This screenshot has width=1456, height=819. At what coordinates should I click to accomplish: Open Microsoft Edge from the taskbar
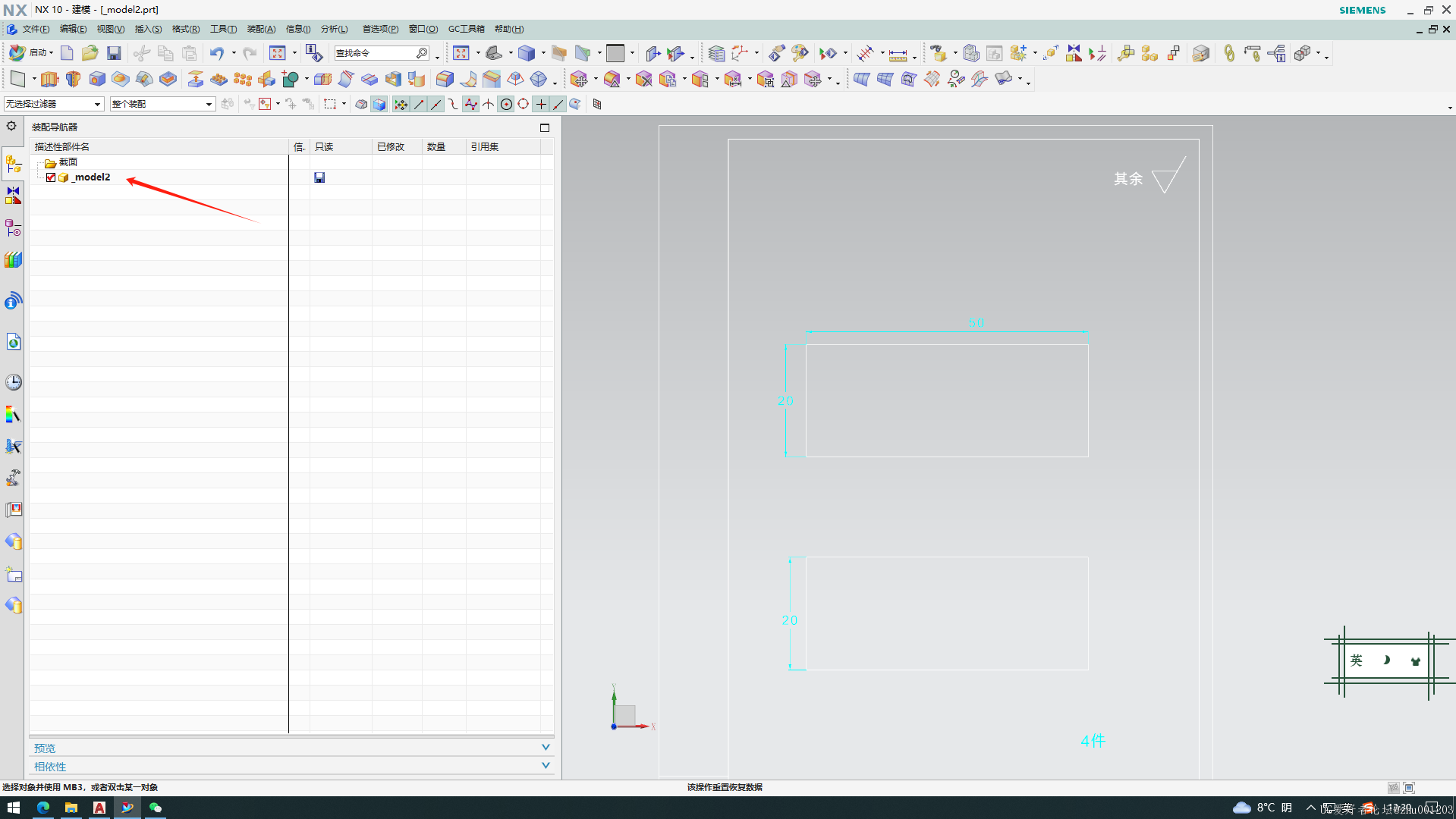(42, 808)
